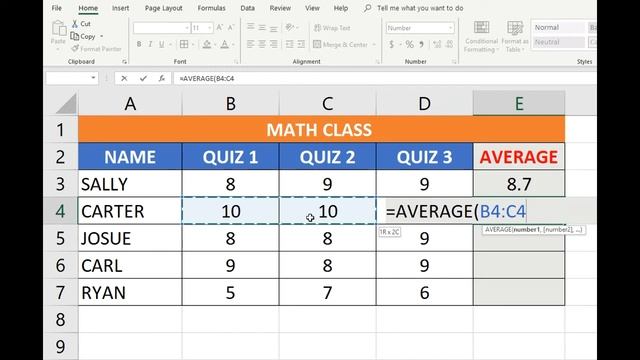
Task: Toggle Align Right
Action: point(273,44)
